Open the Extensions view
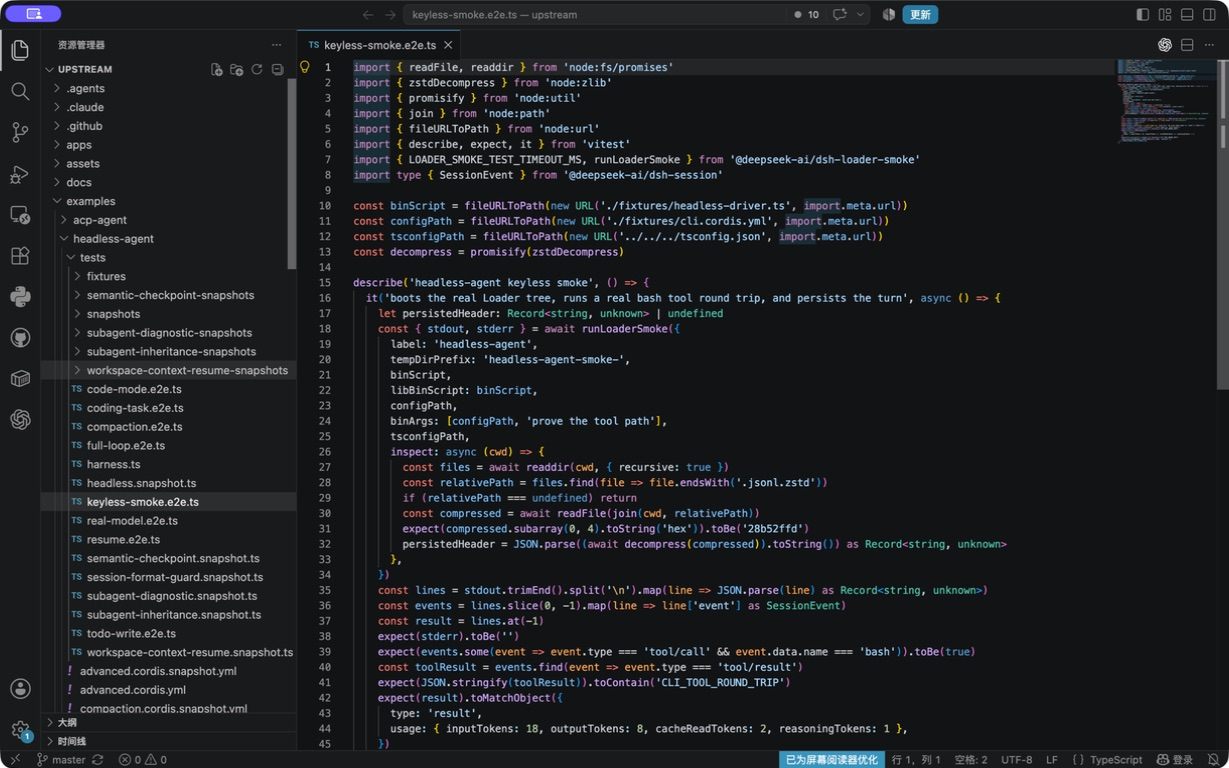The image size is (1229, 768). [x=20, y=256]
